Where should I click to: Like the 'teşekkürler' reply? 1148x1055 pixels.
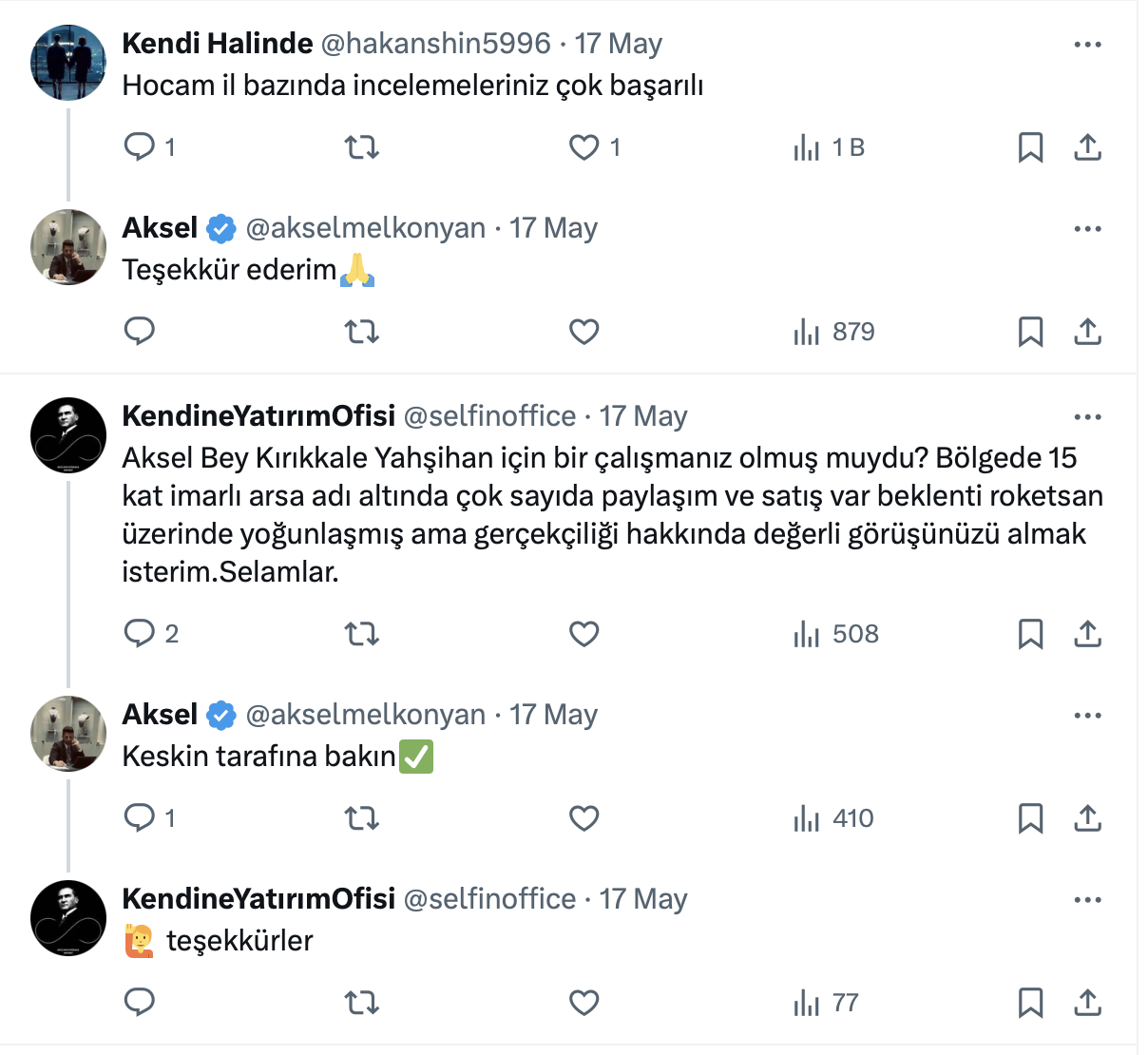coord(584,1003)
